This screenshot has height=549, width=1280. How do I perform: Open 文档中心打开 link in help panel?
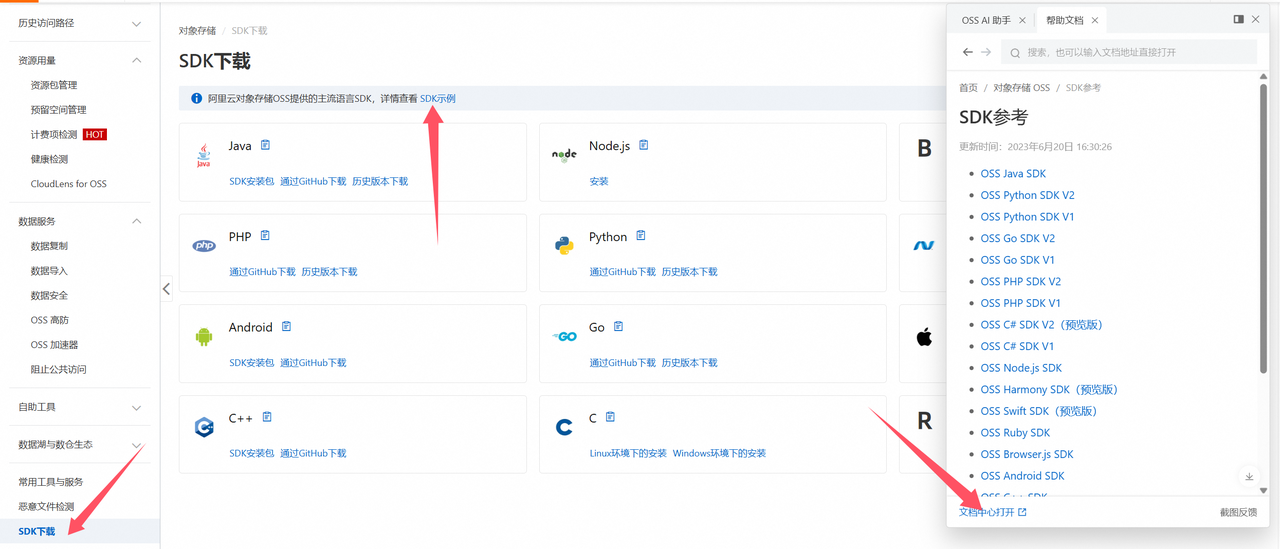993,512
